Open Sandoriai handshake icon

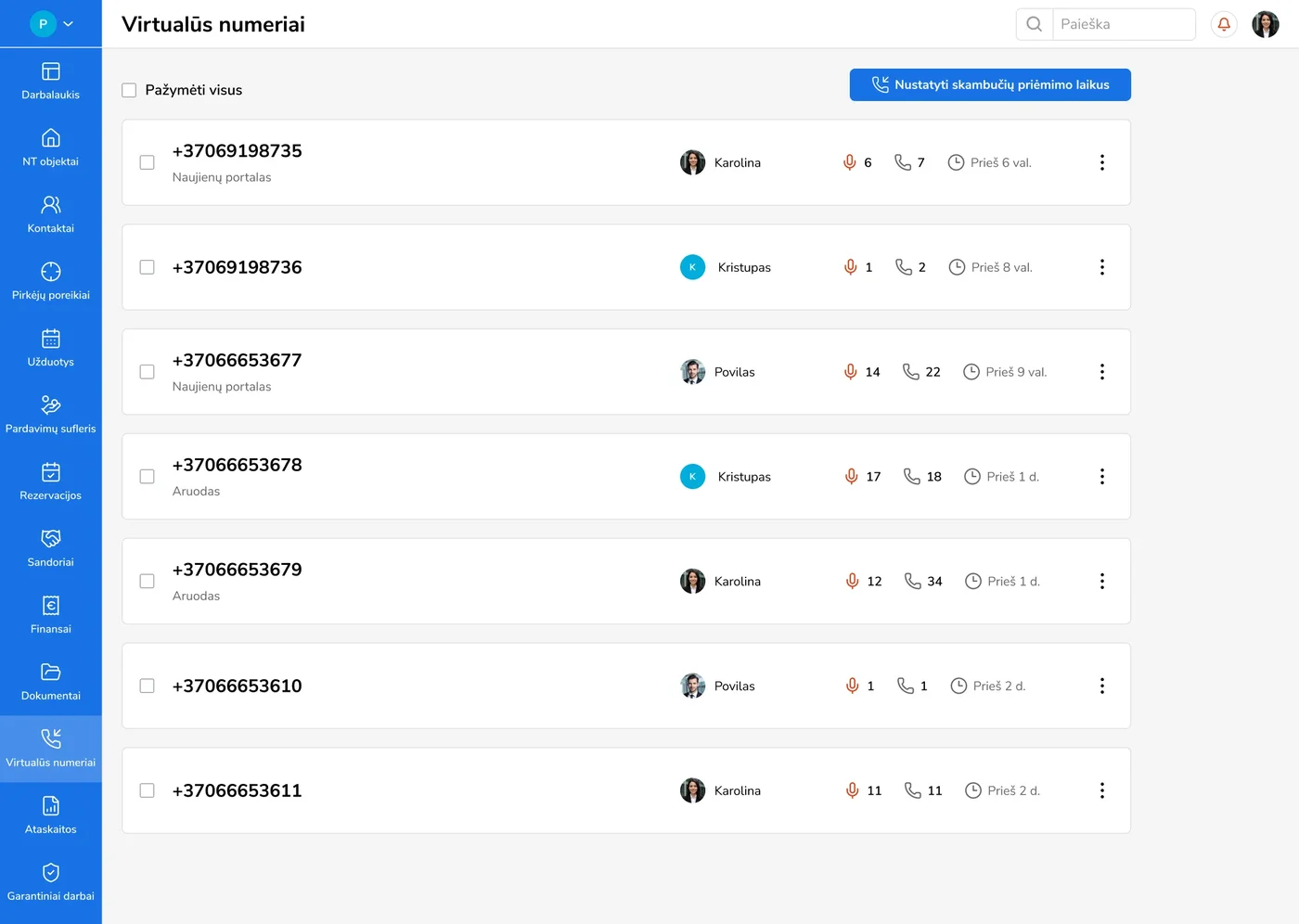(x=51, y=539)
